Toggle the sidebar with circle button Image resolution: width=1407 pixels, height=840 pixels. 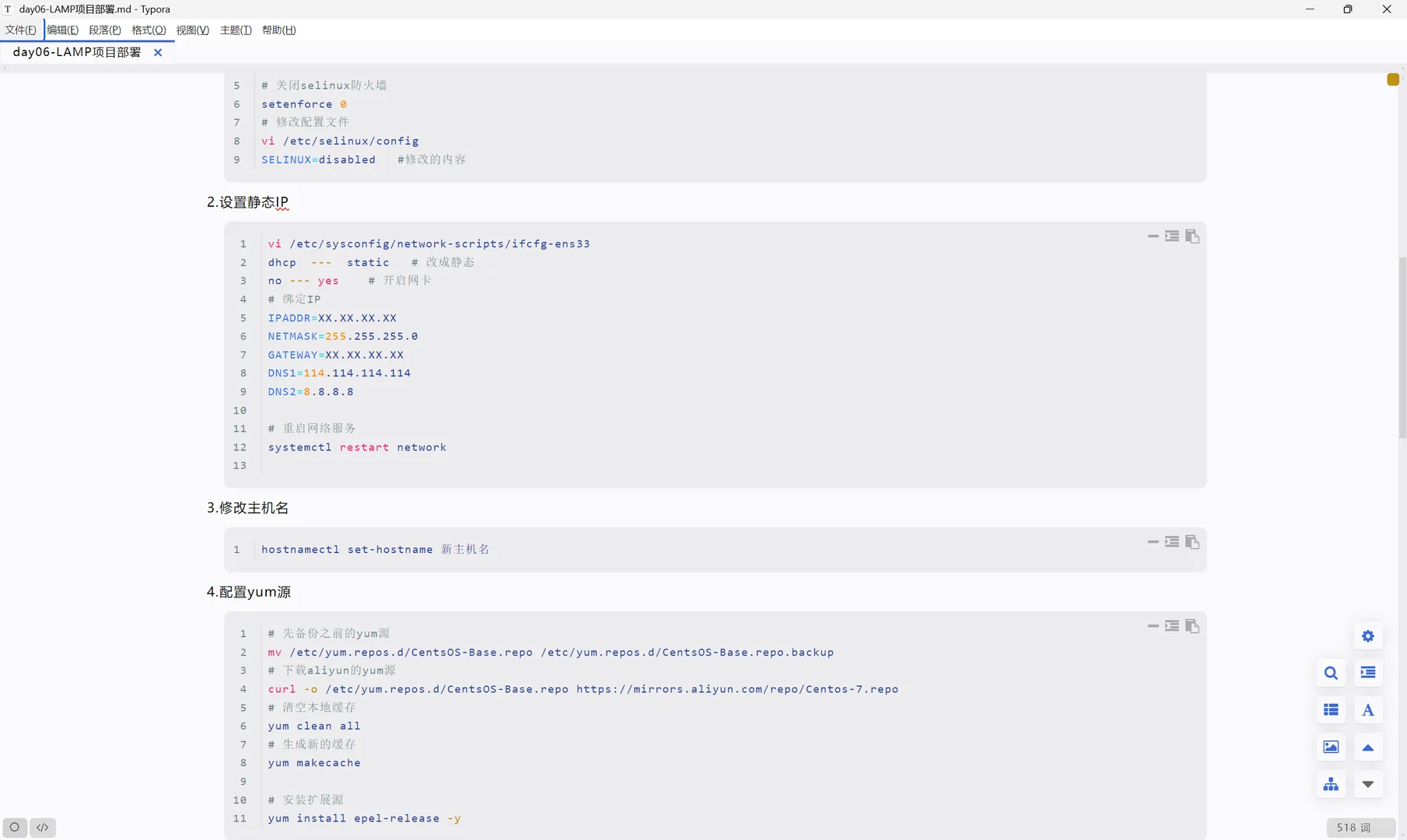15,828
